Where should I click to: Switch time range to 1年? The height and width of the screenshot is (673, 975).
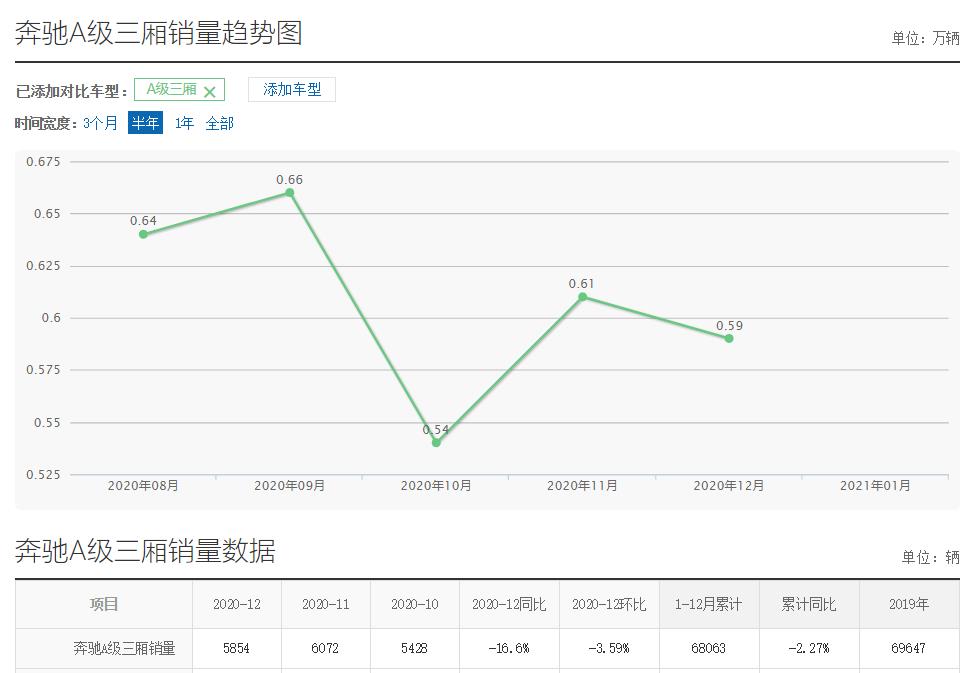(184, 123)
